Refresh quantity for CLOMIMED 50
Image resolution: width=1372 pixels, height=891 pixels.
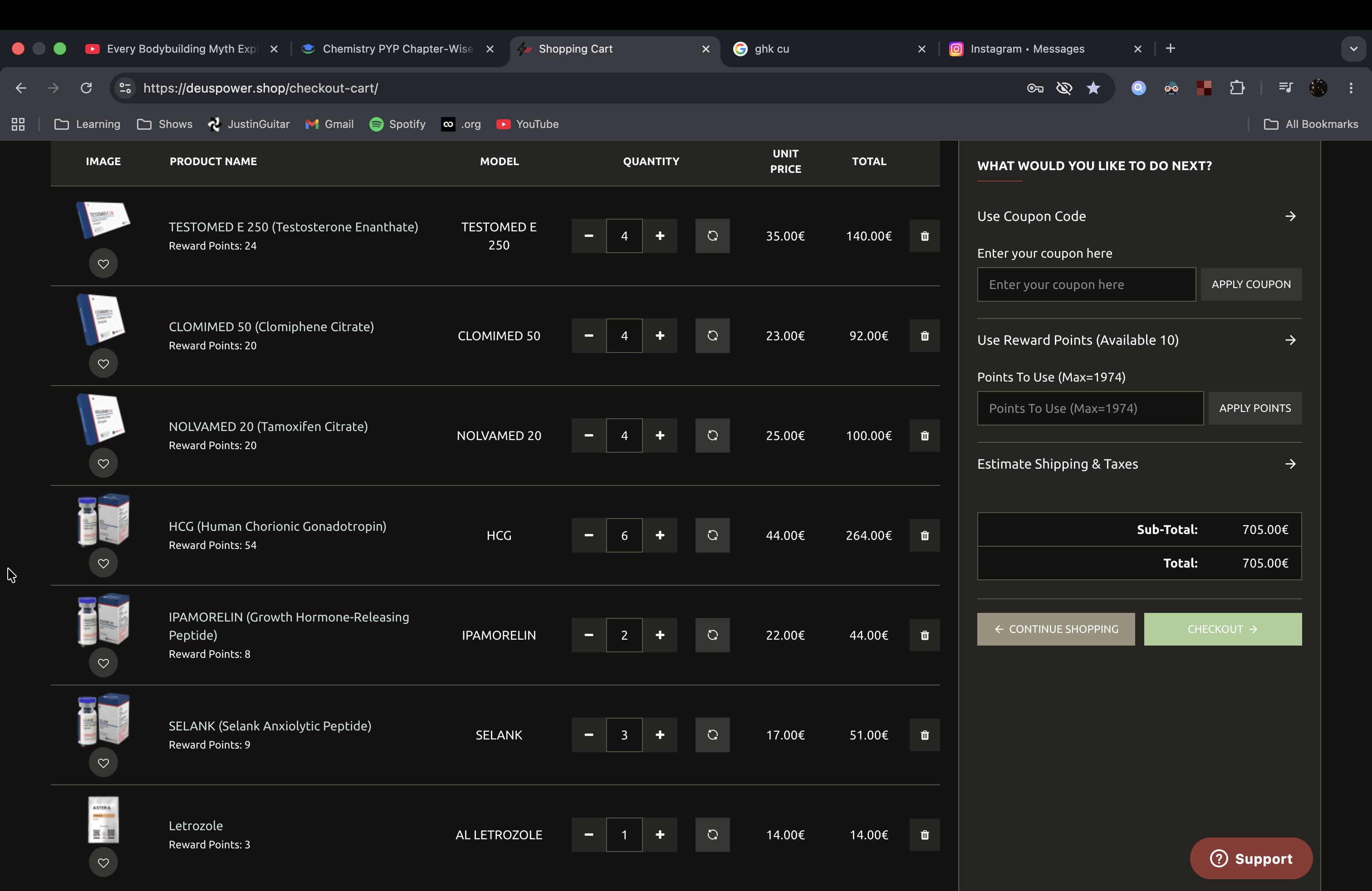point(712,335)
